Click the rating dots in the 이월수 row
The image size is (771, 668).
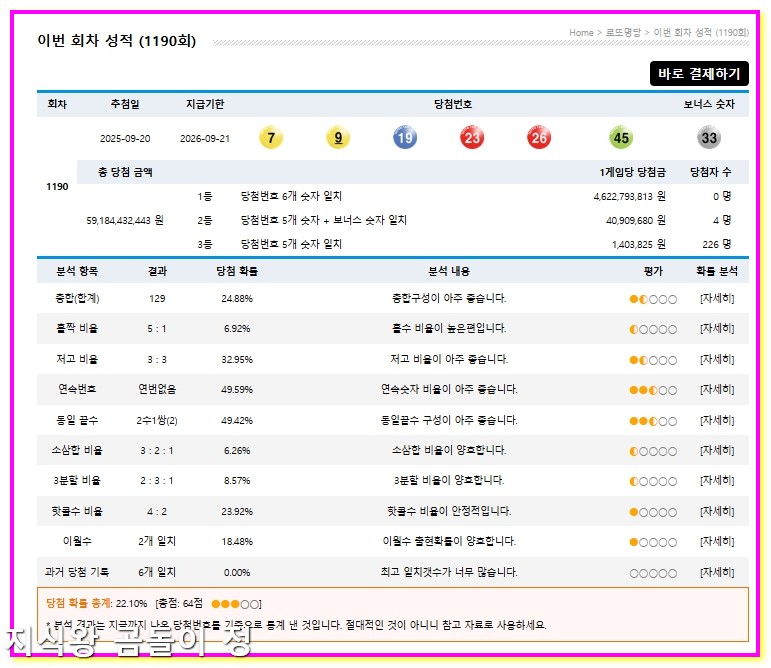[653, 542]
